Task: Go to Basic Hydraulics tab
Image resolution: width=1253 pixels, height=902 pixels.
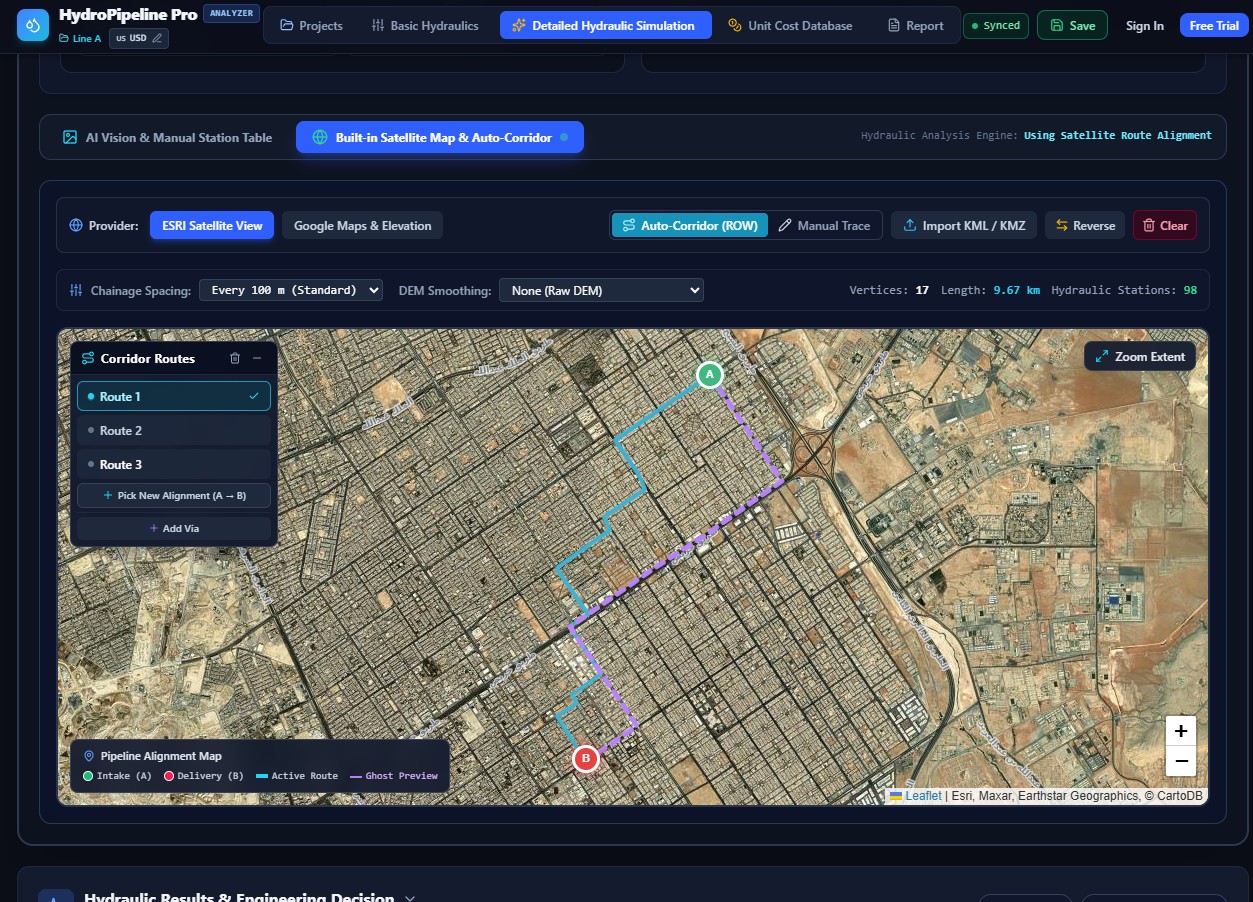Action: (x=425, y=26)
